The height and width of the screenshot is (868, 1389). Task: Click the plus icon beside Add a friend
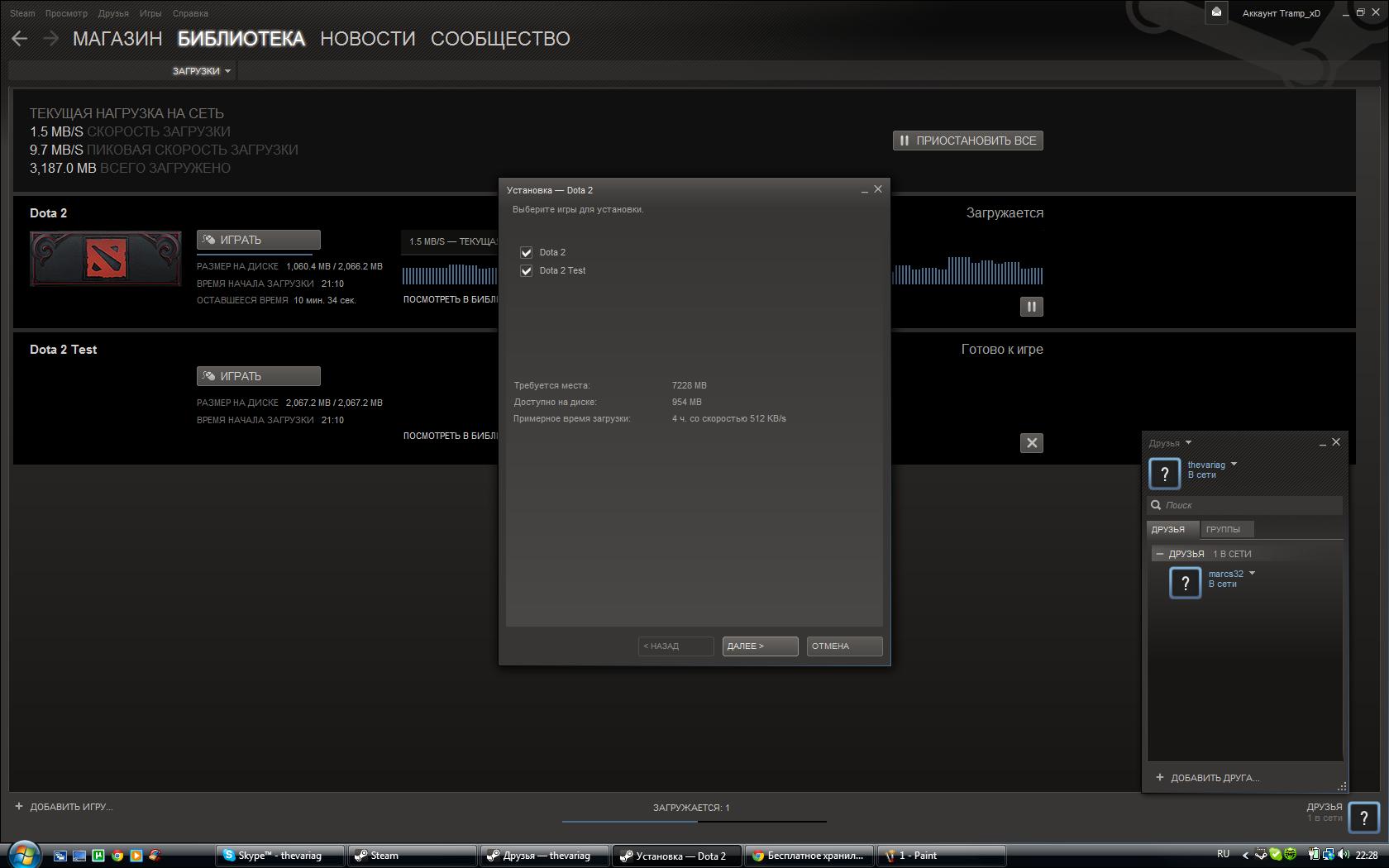[1160, 777]
